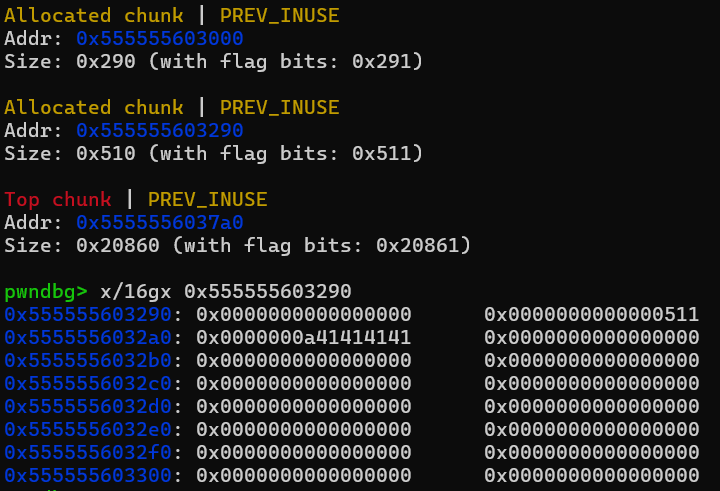Click the value 0x0000000000000511 in memory dump

click(591, 314)
